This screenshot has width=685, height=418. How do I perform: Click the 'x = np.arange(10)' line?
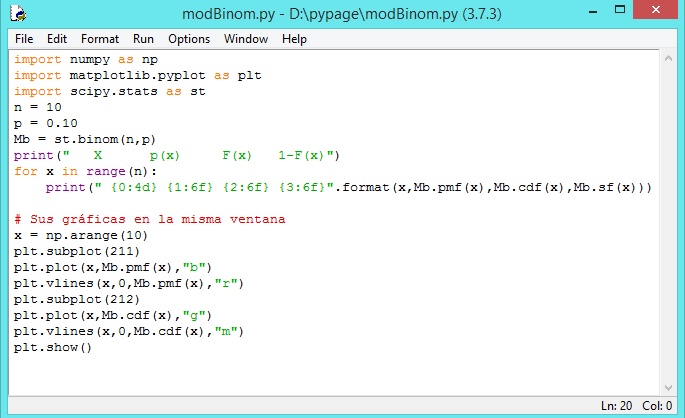pos(81,235)
